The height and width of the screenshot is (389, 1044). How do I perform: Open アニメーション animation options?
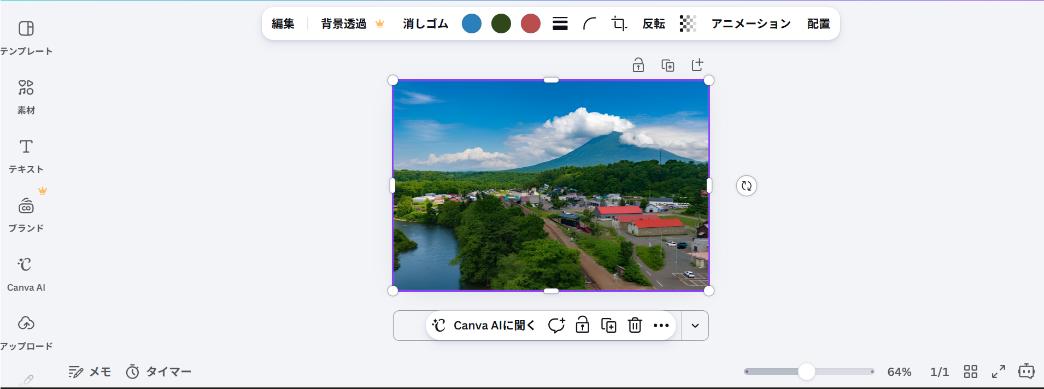pyautogui.click(x=751, y=24)
